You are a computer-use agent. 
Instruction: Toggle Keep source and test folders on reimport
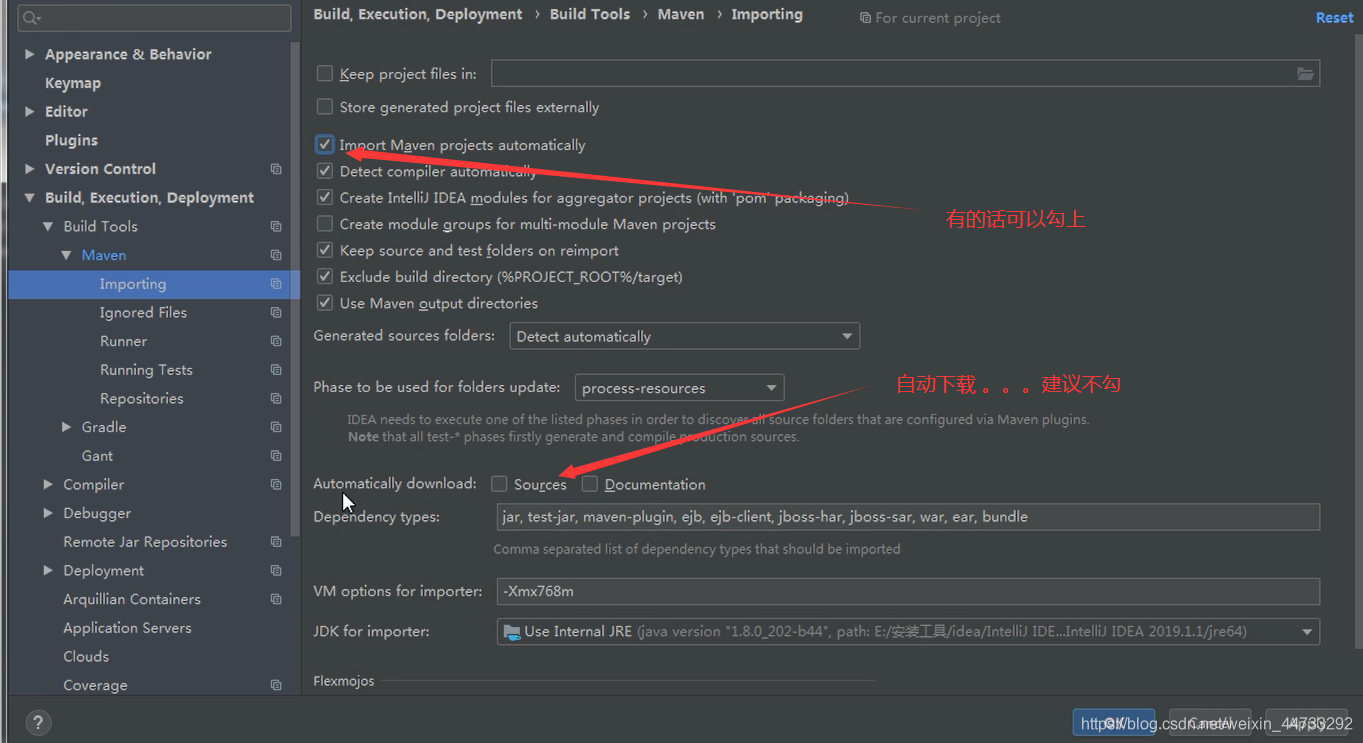[324, 250]
